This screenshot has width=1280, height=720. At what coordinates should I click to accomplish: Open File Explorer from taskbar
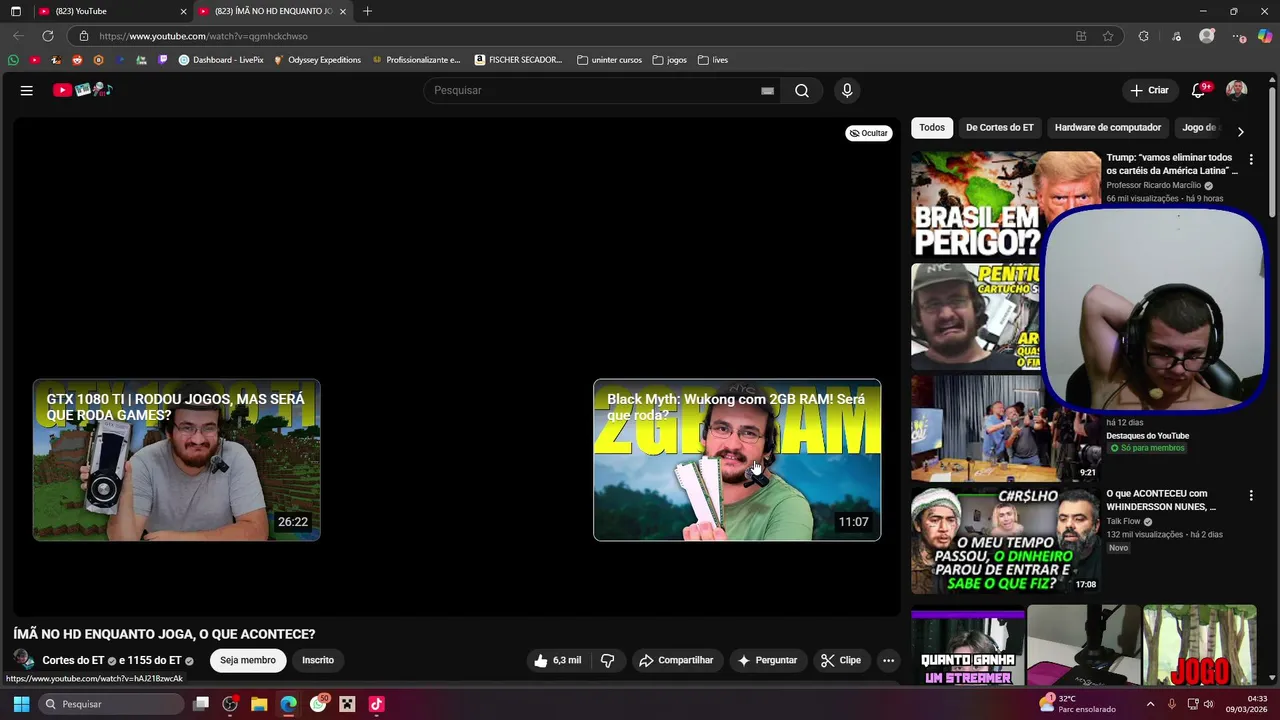point(259,704)
